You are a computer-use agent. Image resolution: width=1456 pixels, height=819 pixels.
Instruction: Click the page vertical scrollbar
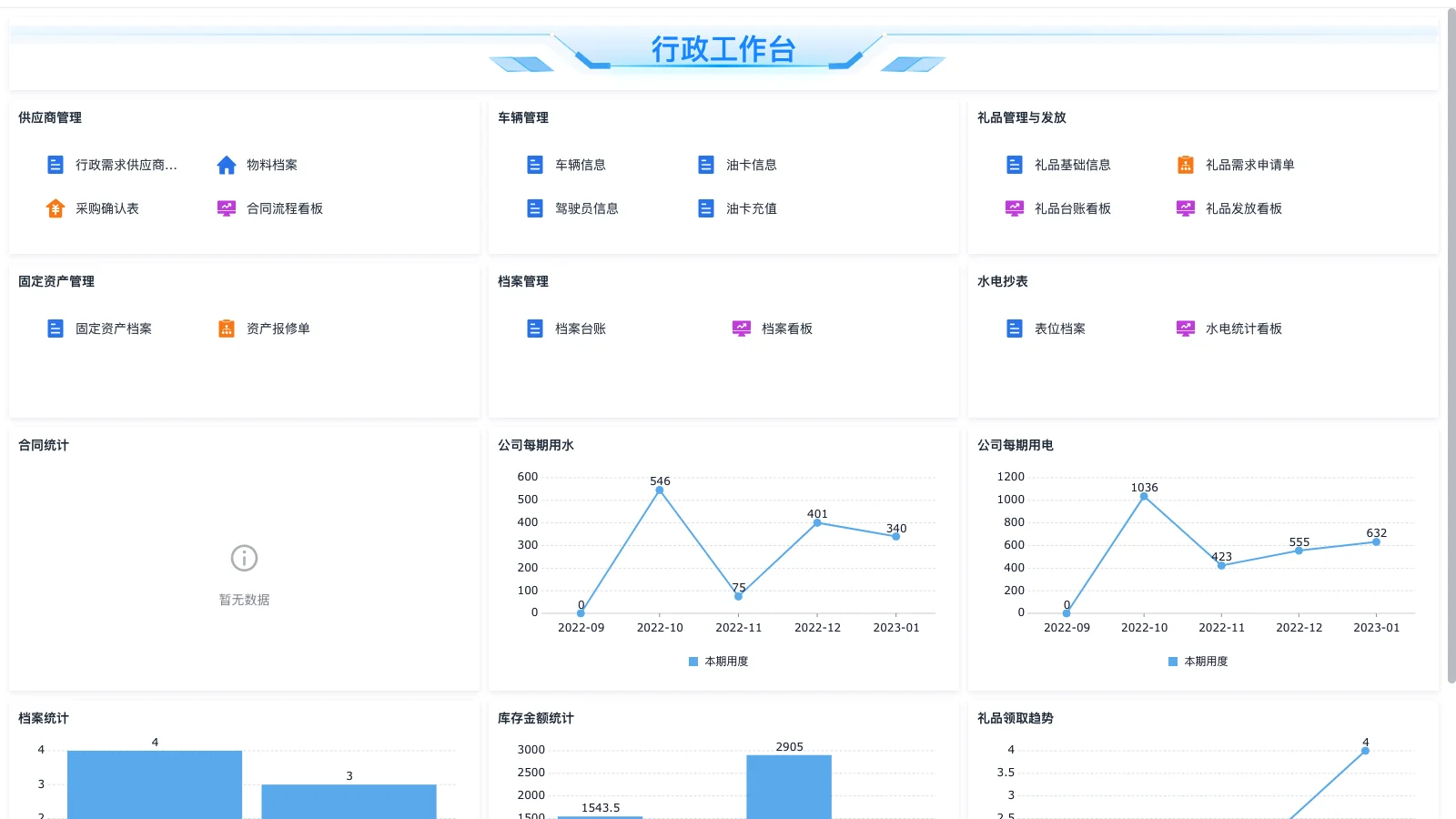click(1451, 346)
